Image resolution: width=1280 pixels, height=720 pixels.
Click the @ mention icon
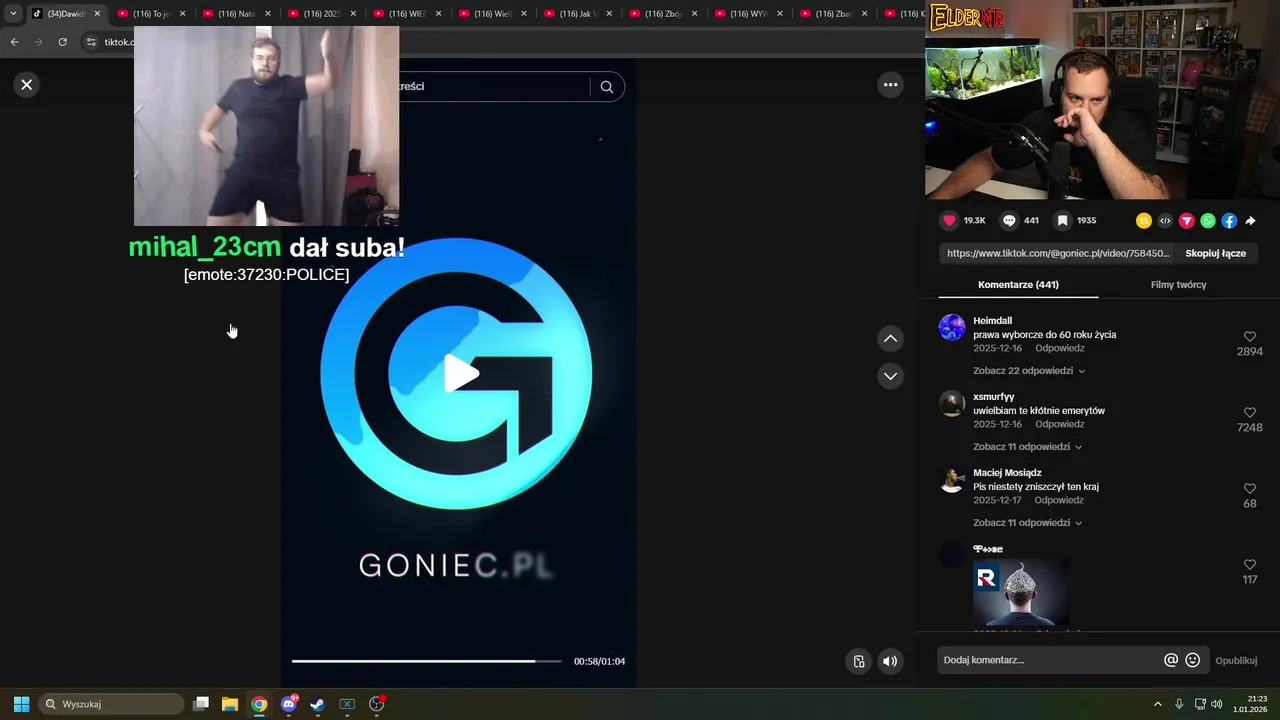(1171, 660)
